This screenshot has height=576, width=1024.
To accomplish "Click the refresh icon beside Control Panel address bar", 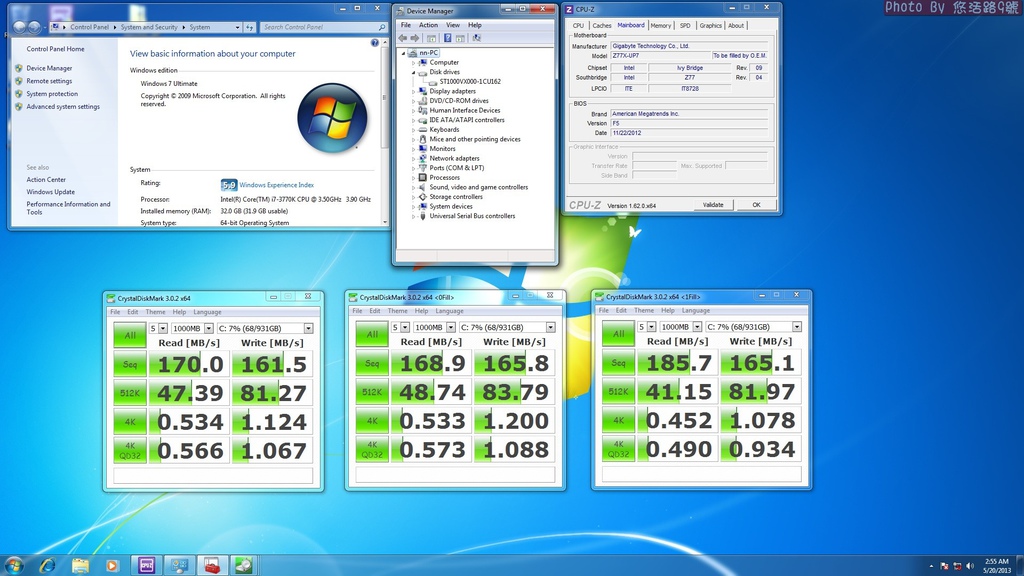I will (x=249, y=27).
